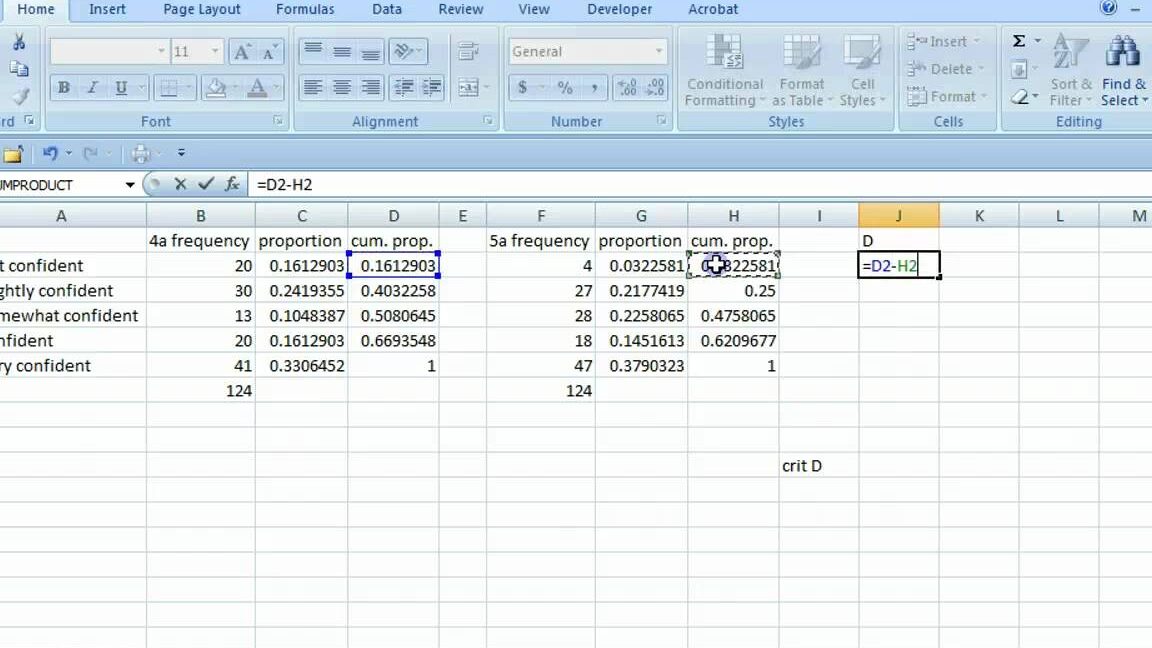1152x648 pixels.
Task: Click the AutoSum sigma icon
Action: (x=1019, y=41)
